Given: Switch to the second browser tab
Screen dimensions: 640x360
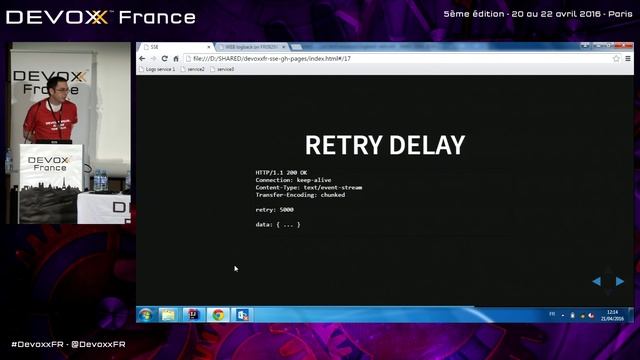Looking at the screenshot, I should pos(251,47).
